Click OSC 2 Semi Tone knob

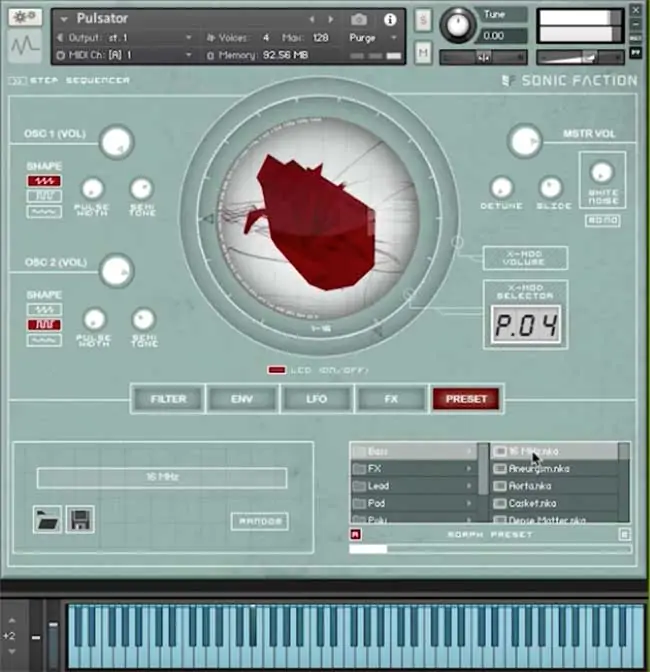click(143, 319)
